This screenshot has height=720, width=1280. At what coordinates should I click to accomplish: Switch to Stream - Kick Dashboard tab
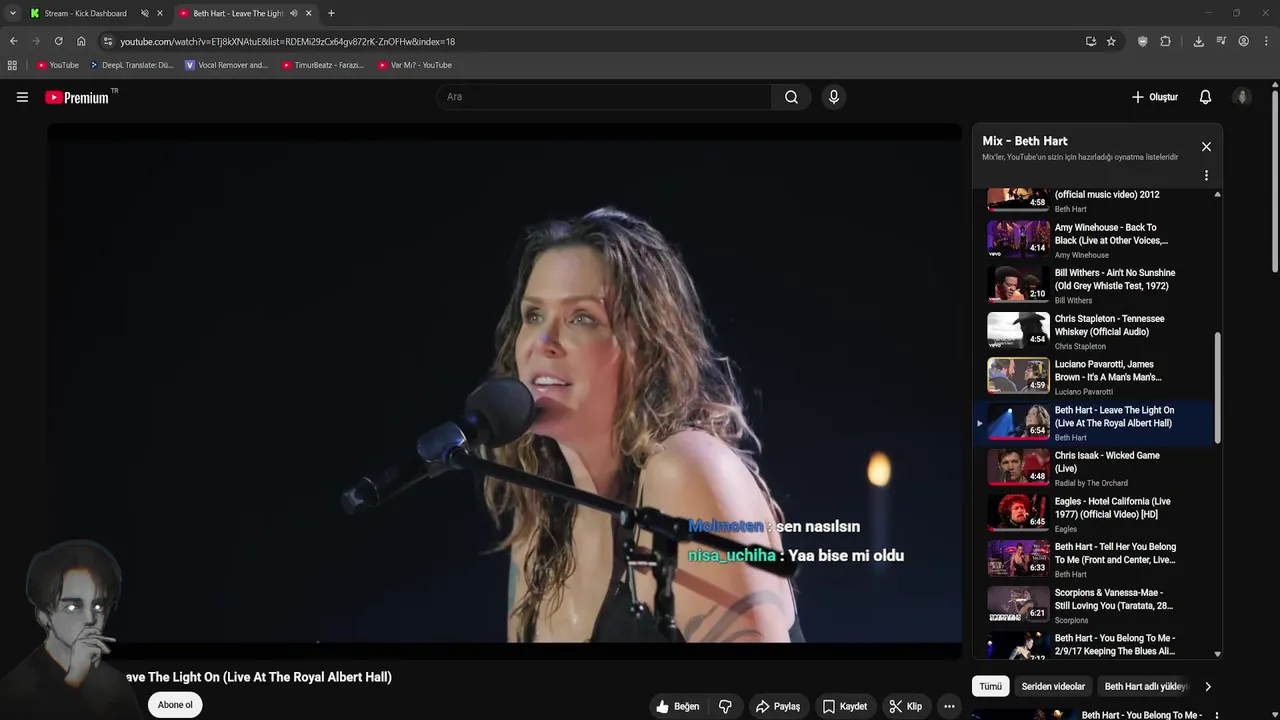click(x=85, y=13)
